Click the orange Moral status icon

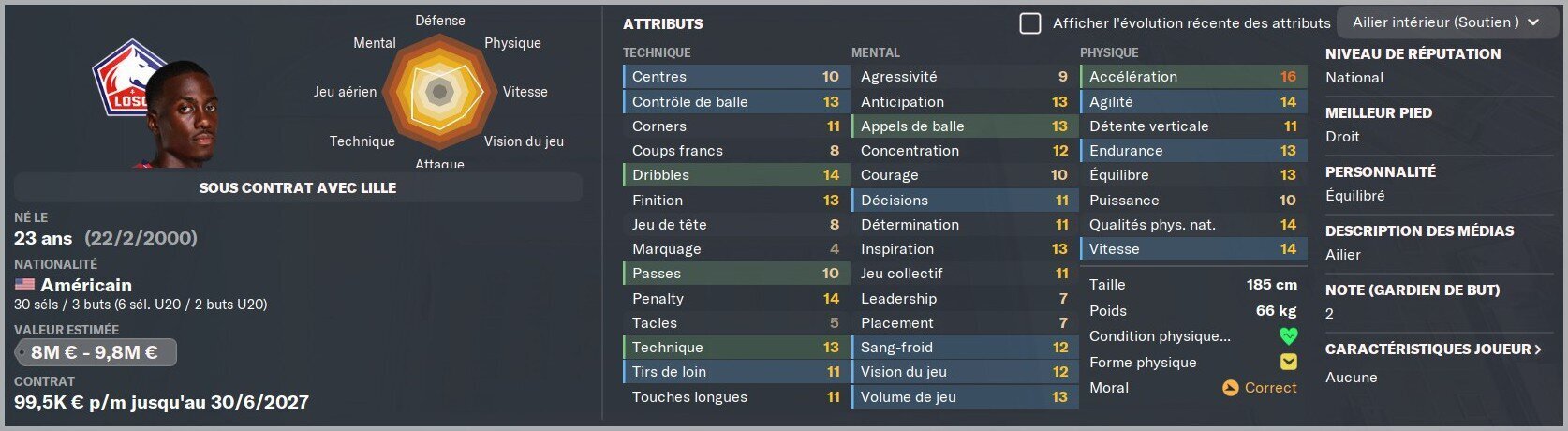1230,388
